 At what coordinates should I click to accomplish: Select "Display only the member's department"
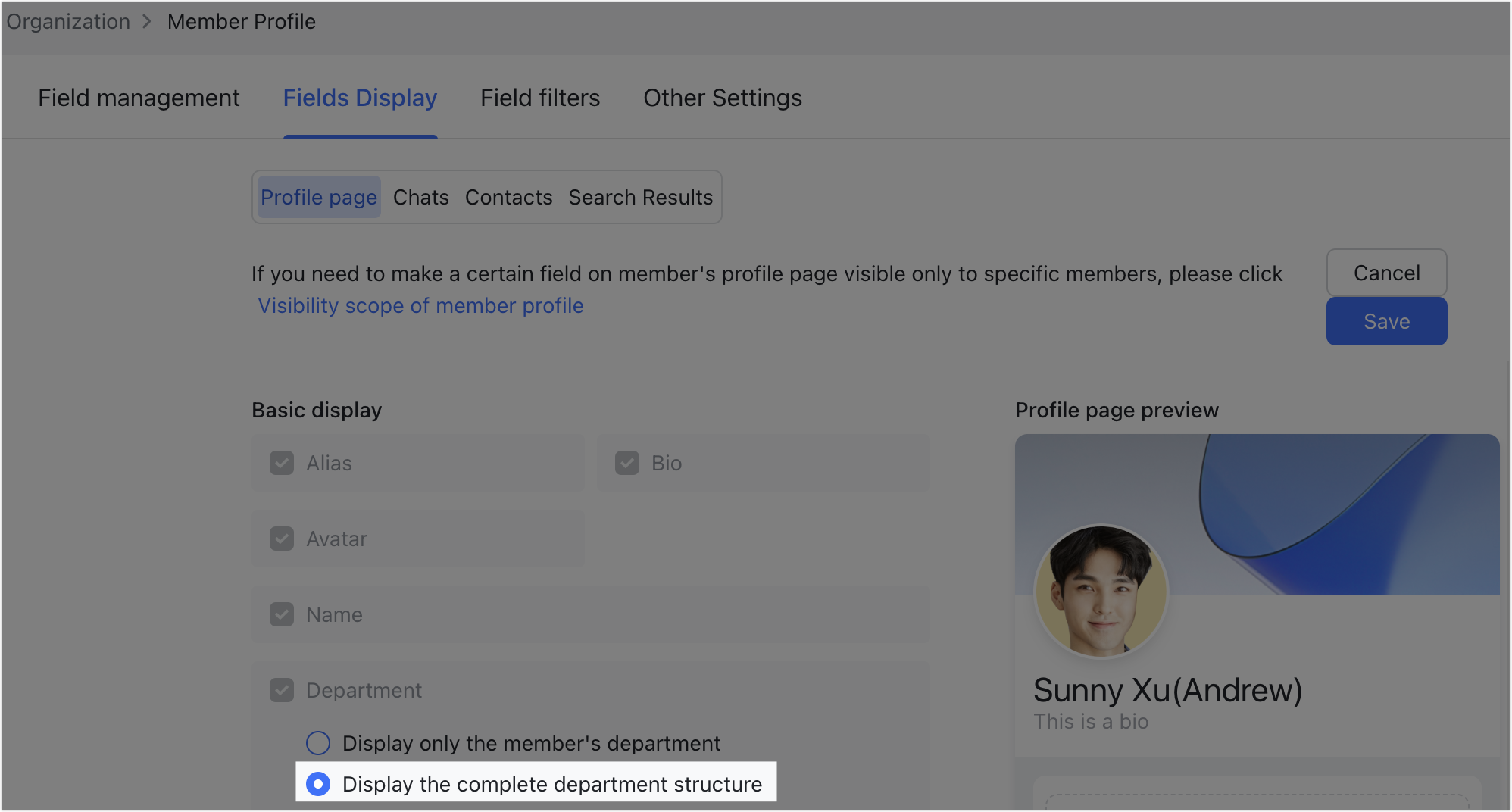pos(317,743)
